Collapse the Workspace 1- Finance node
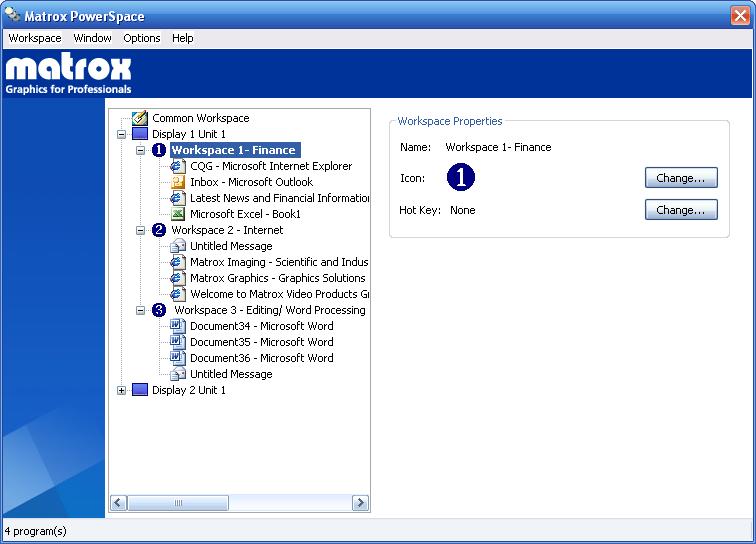Screen dimensions: 756x544 click(x=140, y=150)
